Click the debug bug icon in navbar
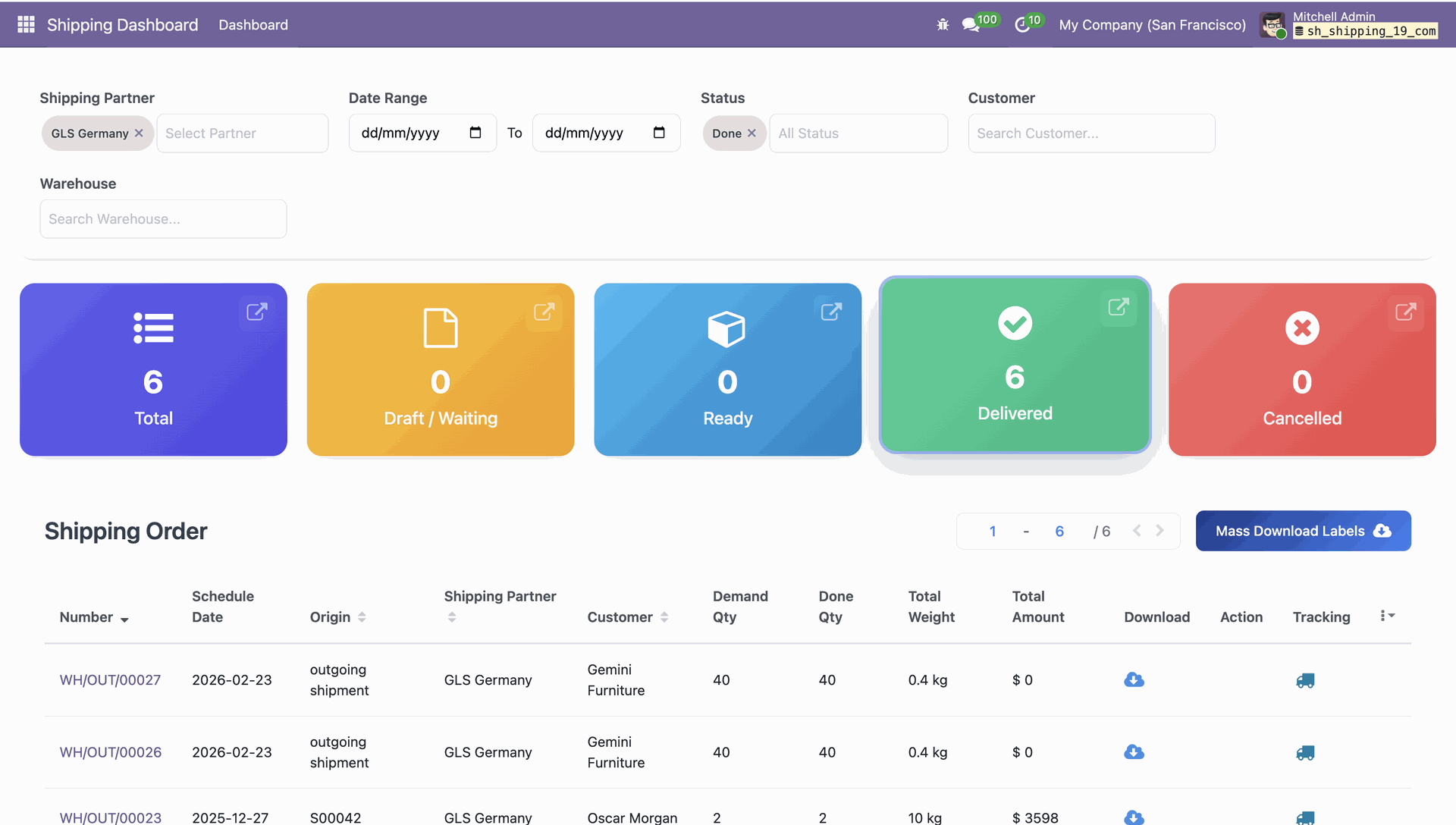Viewport: 1456px width, 825px height. point(943,24)
